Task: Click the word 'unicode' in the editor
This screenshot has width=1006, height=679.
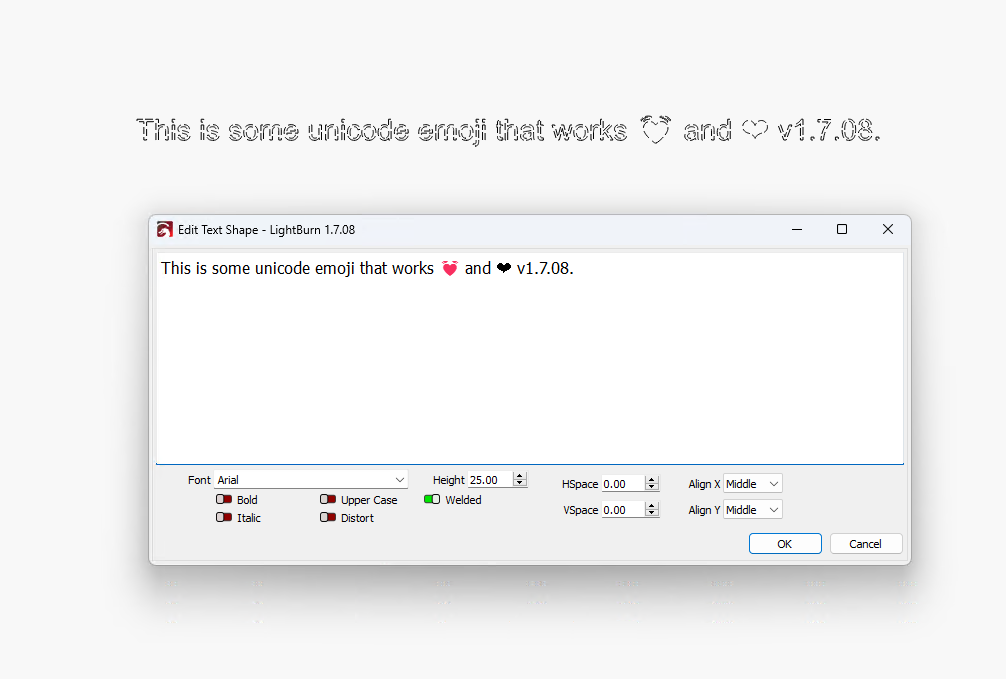Action: click(283, 268)
